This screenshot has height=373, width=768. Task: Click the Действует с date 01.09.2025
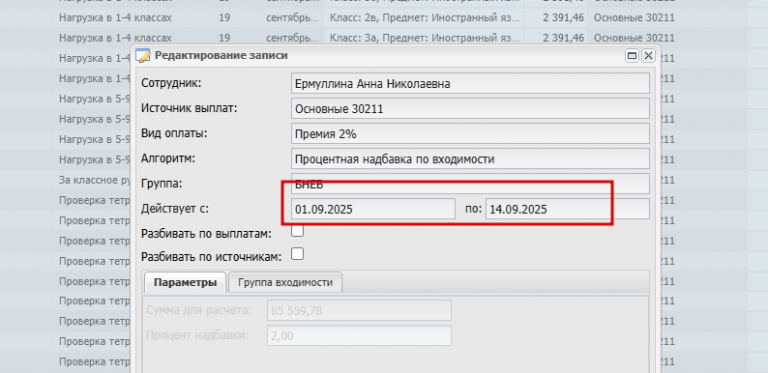click(373, 209)
